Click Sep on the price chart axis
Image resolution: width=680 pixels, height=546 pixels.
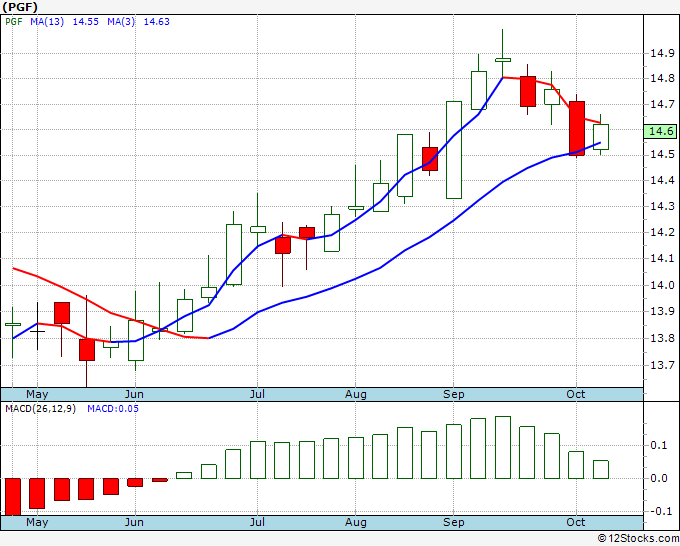454,395
